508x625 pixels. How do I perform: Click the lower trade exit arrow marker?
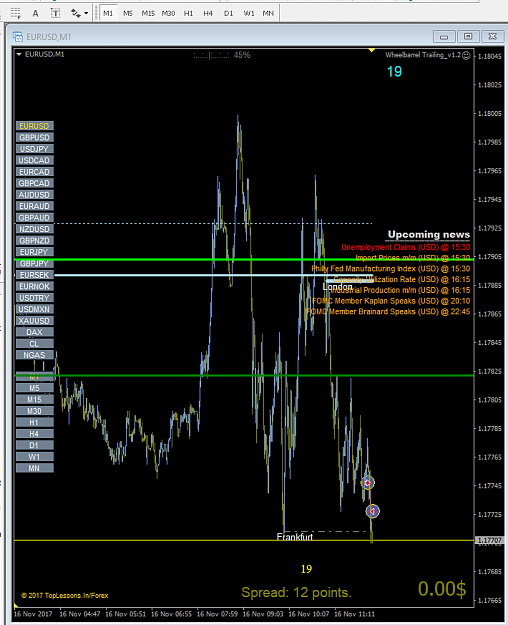(372, 511)
